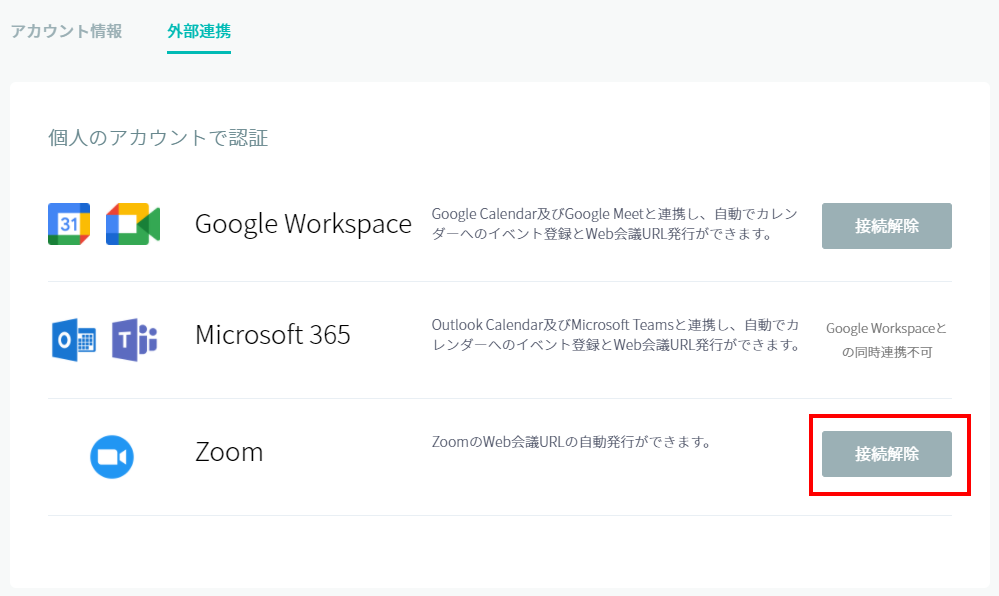Click the 個人のアカウントで認証 heading
This screenshot has width=999, height=596.
click(158, 138)
